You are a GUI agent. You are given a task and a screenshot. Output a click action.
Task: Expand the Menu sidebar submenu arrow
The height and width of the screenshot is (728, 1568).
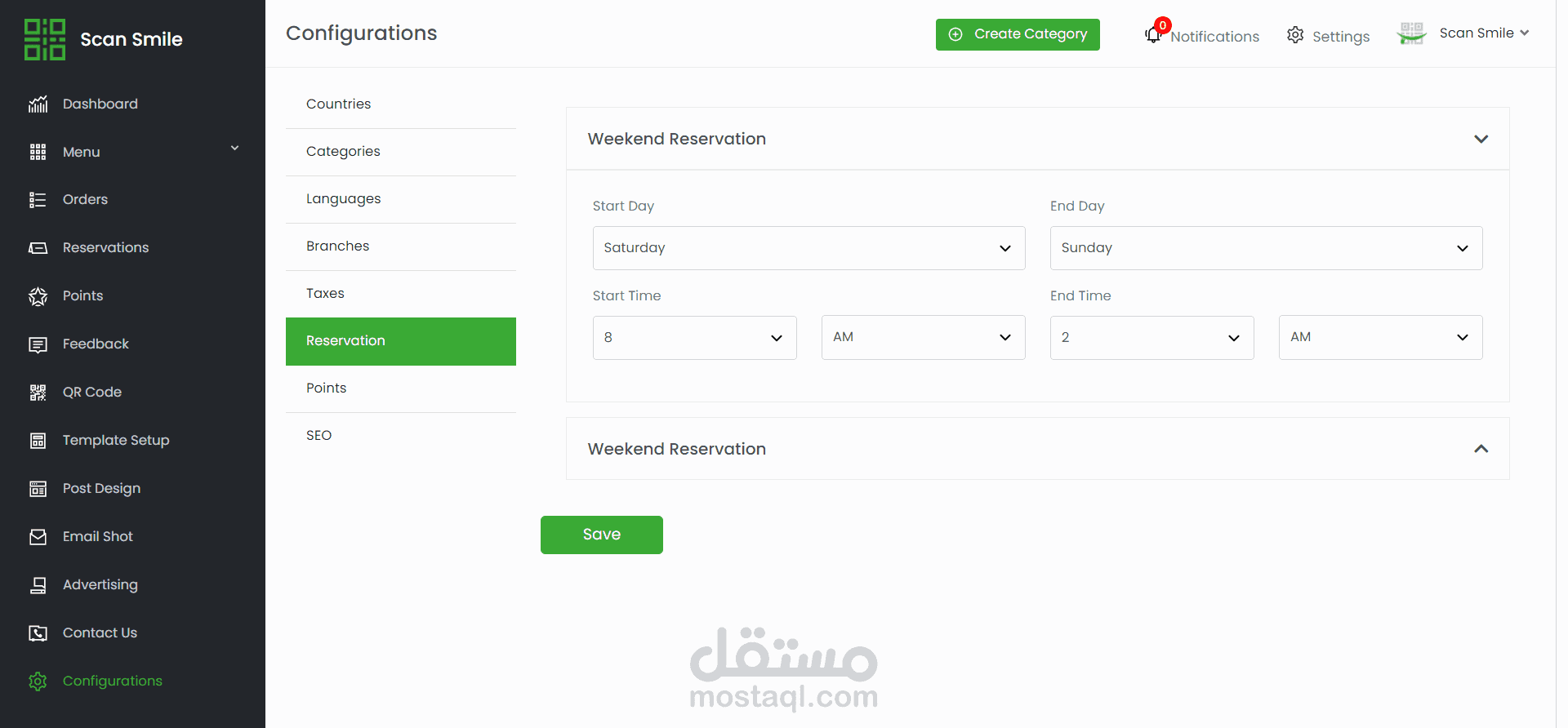(234, 149)
